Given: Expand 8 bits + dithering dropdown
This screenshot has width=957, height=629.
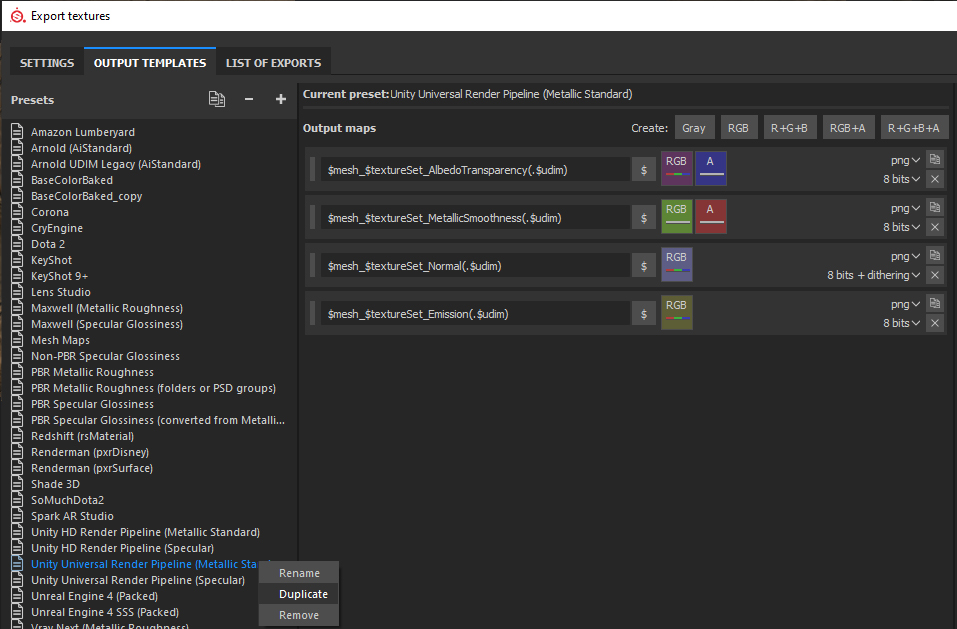Looking at the screenshot, I should (873, 275).
